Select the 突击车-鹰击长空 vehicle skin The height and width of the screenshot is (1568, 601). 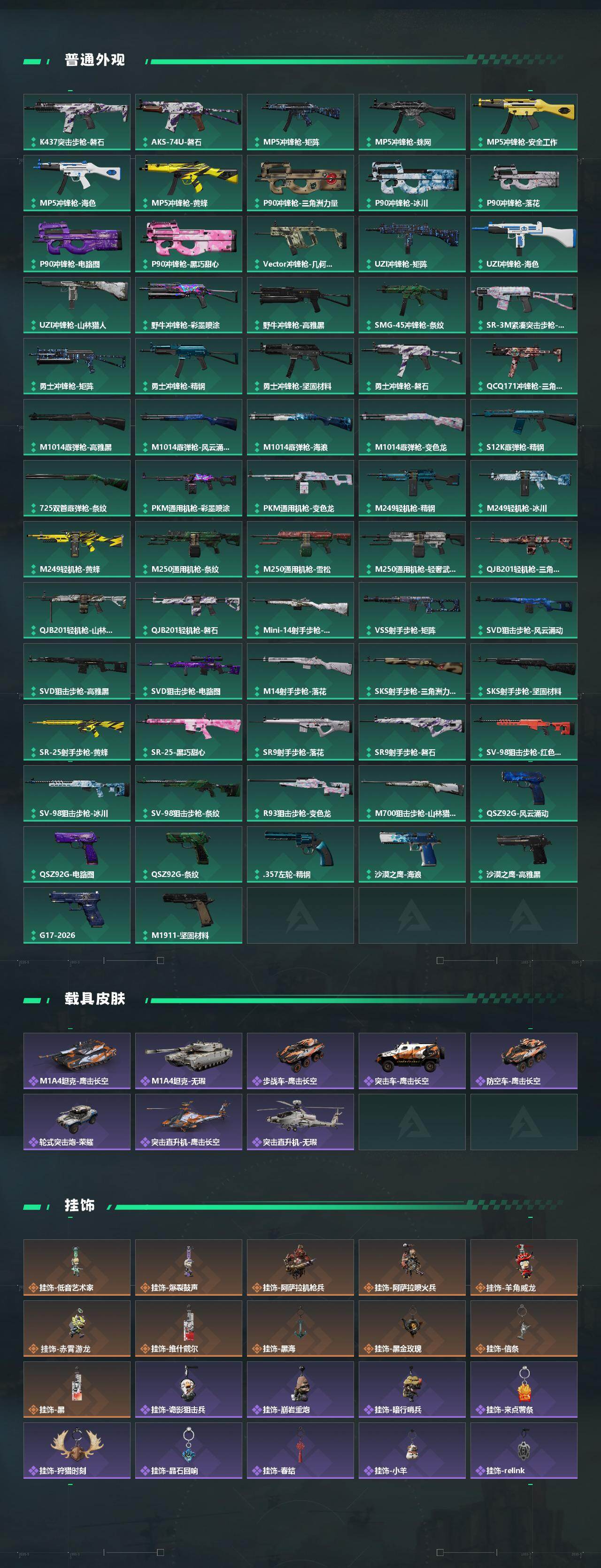click(x=412, y=1061)
